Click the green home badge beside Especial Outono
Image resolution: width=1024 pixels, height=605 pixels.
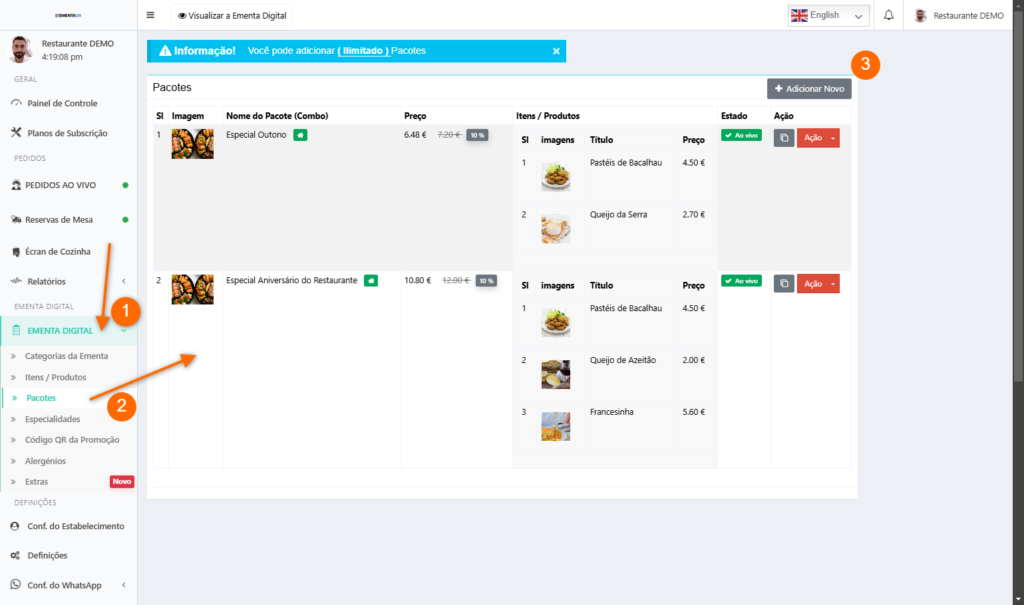click(x=300, y=135)
